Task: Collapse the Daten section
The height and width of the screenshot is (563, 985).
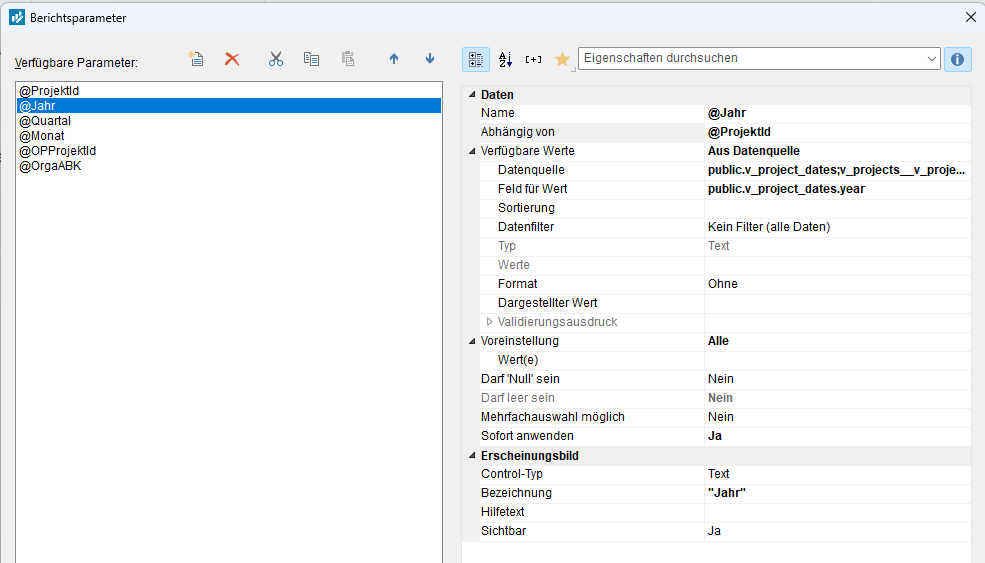Action: click(472, 95)
